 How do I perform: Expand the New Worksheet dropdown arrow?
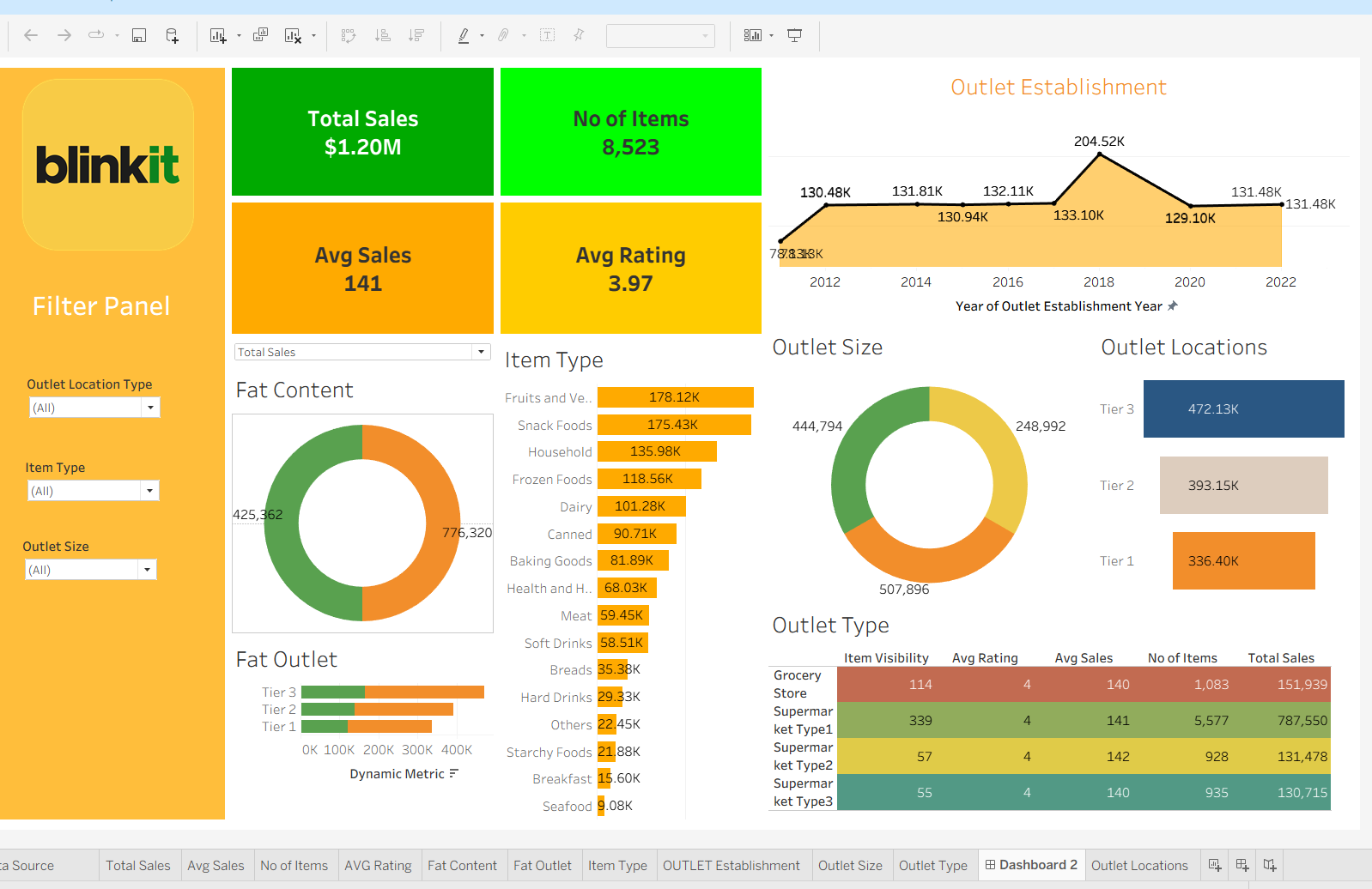point(239,36)
